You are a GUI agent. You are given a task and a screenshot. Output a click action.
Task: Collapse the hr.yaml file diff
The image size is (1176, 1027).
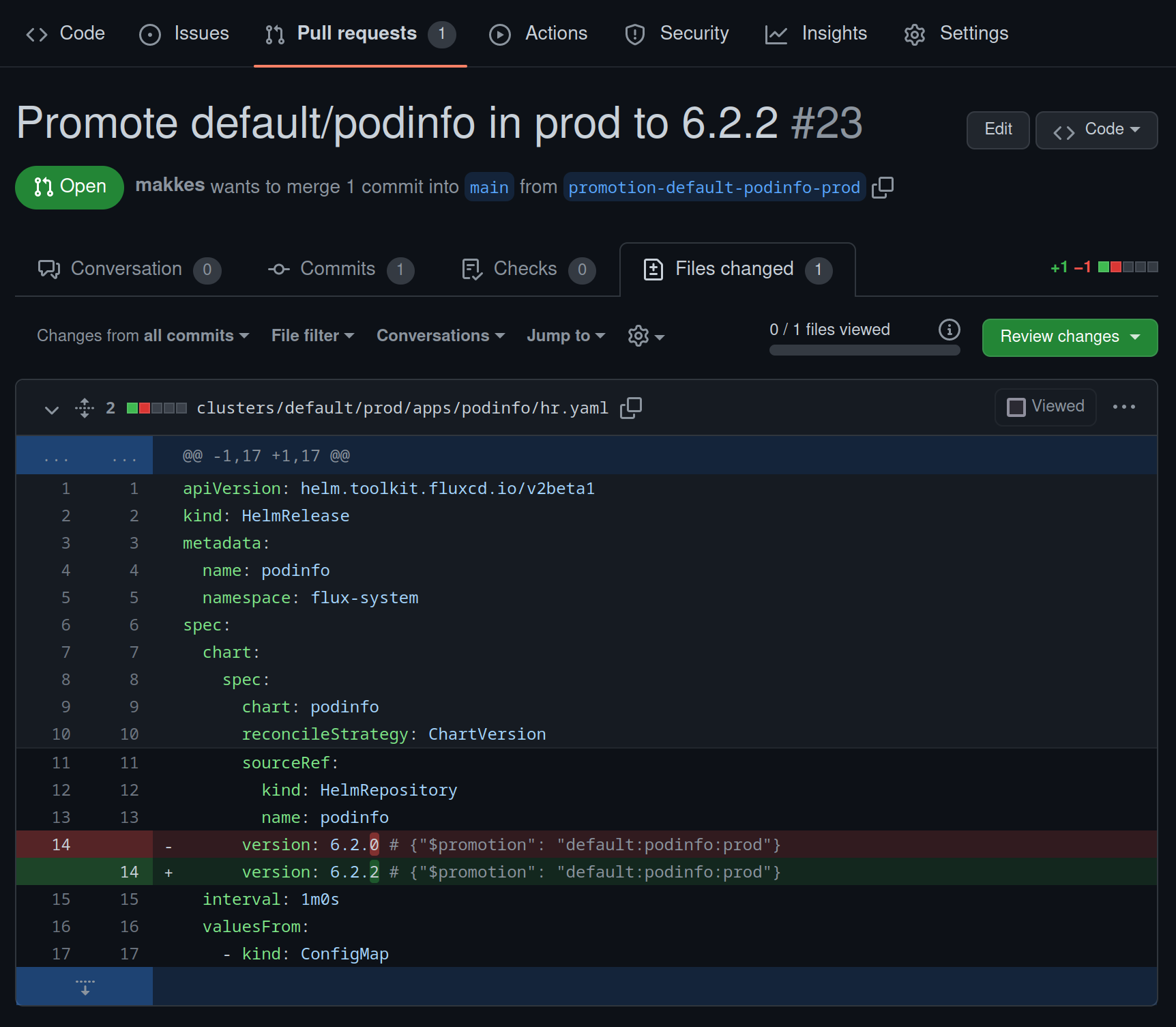[52, 409]
